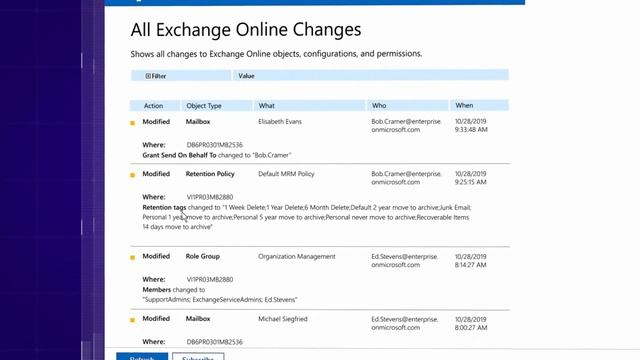Click the 8:14:27 AM timestamp
Screen dimensions: 640x360
coord(471,265)
